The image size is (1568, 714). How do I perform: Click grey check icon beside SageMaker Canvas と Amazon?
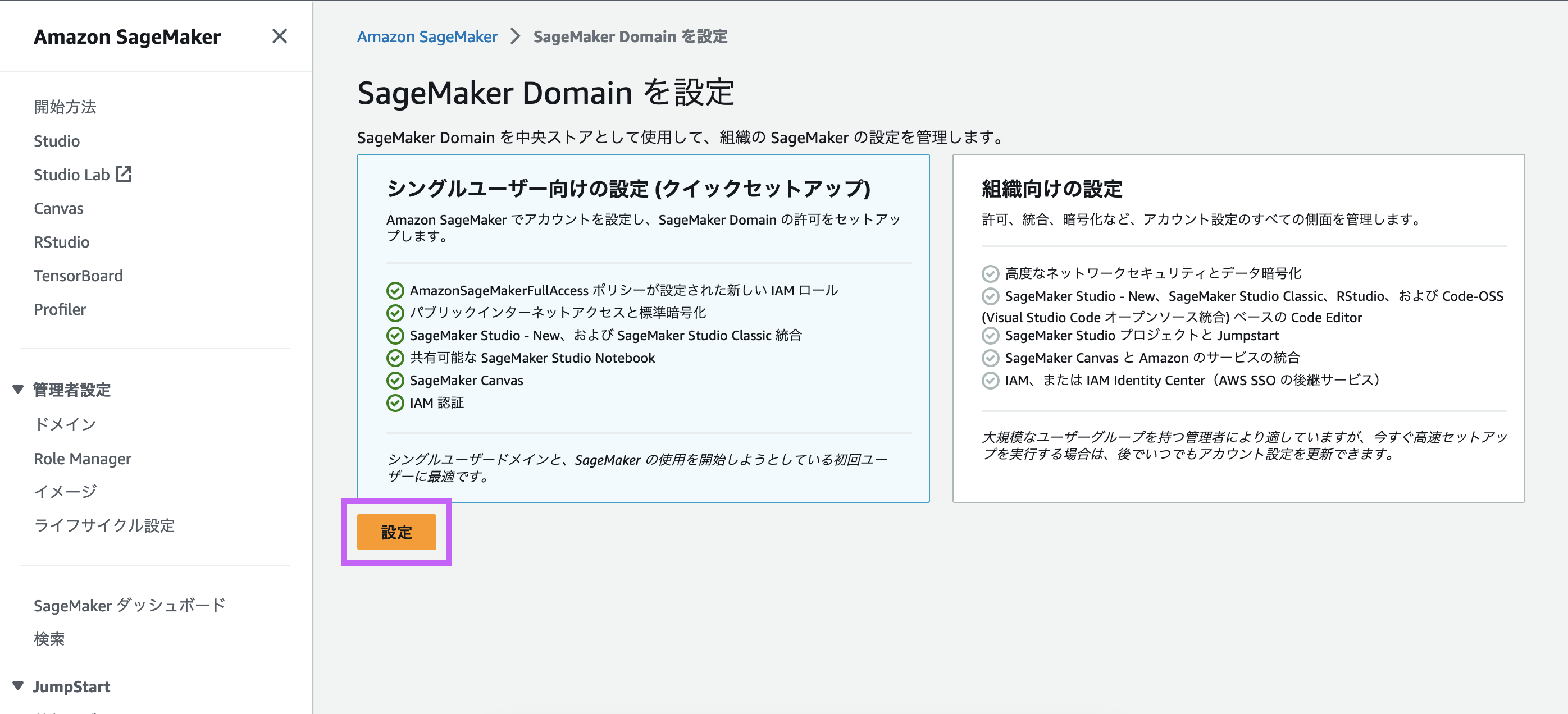point(990,358)
